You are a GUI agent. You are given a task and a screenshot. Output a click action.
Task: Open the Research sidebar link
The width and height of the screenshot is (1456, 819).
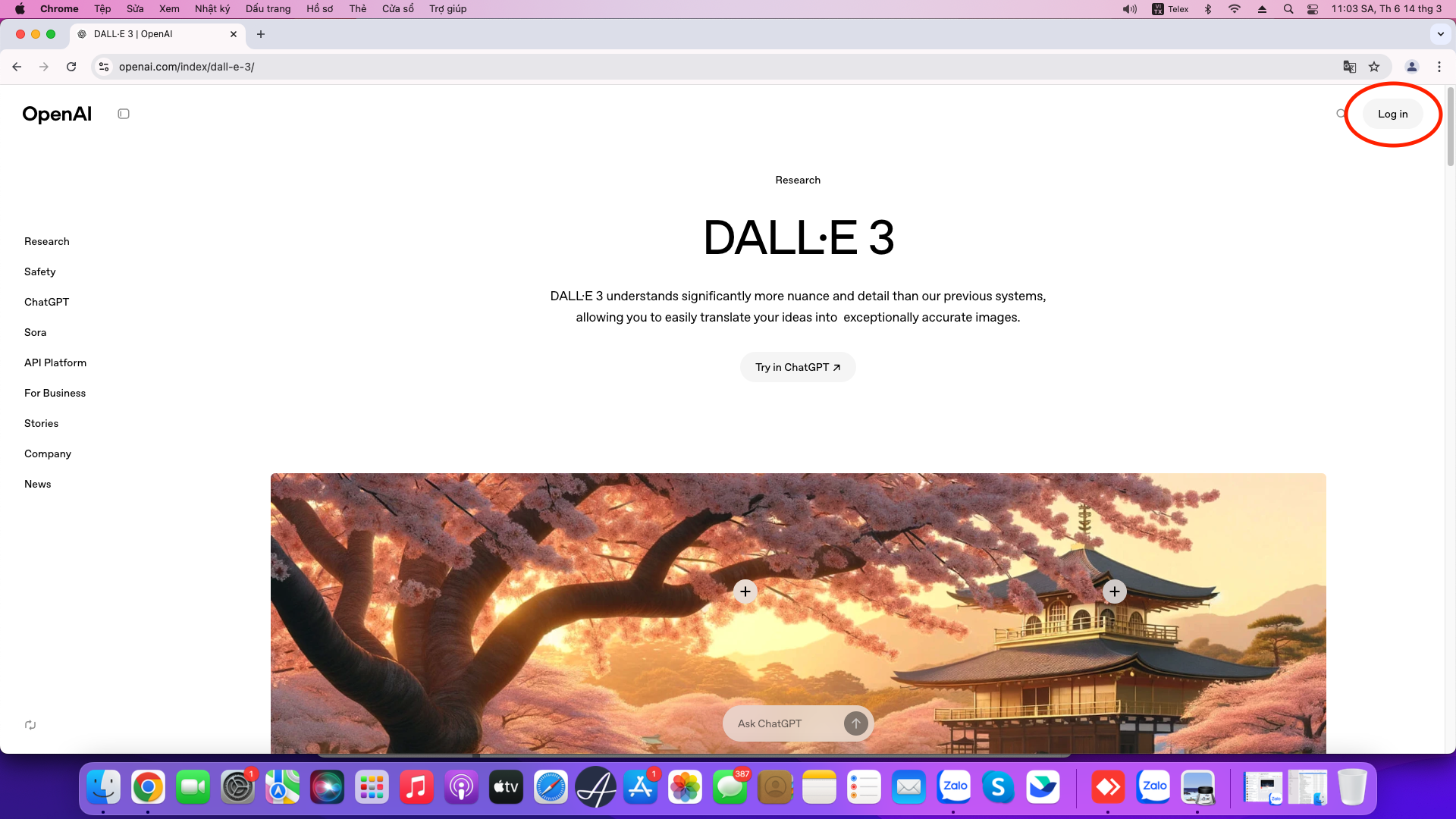tap(47, 241)
